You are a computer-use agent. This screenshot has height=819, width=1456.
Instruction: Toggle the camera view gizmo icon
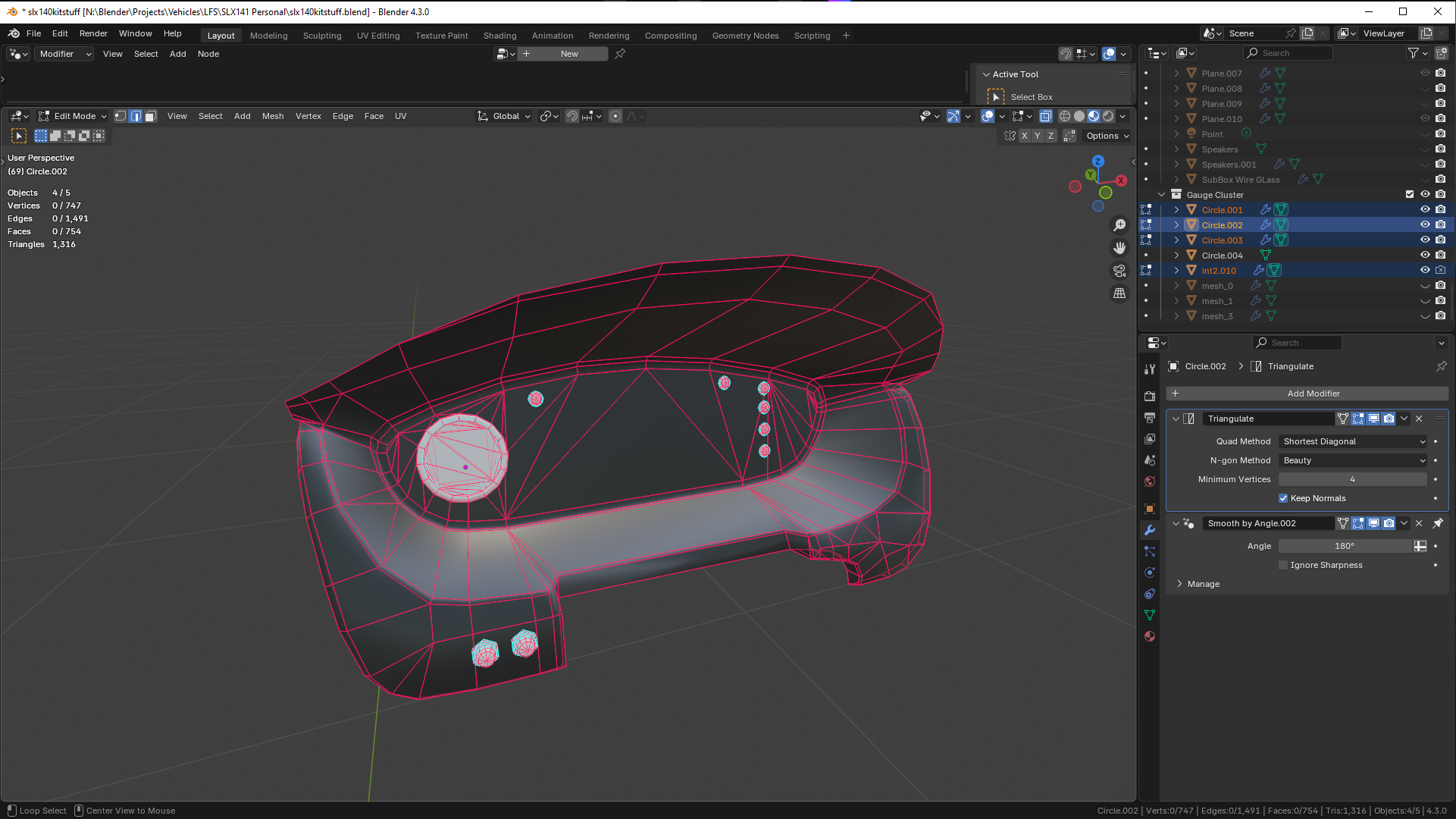[1119, 271]
